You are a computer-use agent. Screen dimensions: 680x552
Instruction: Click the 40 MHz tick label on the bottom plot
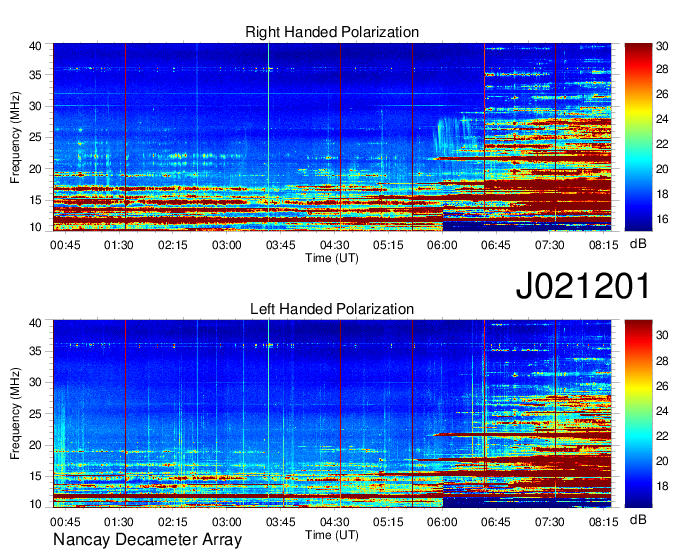pyautogui.click(x=35, y=323)
